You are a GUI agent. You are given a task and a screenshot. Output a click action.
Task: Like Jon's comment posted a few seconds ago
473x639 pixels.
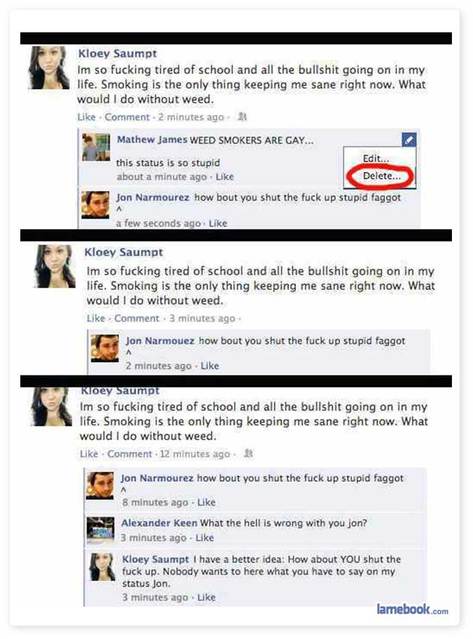[x=218, y=223]
